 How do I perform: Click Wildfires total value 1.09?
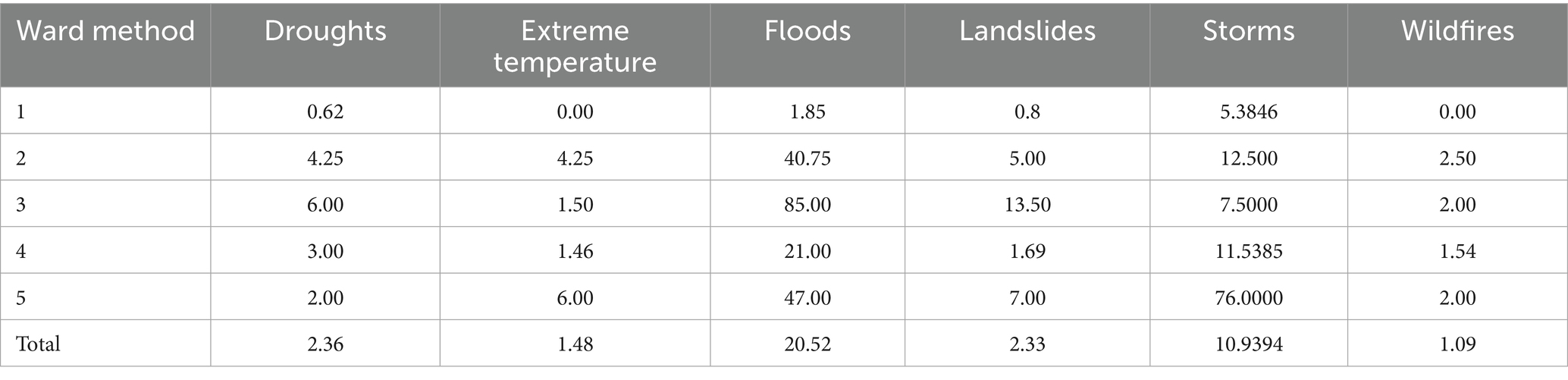1457,344
